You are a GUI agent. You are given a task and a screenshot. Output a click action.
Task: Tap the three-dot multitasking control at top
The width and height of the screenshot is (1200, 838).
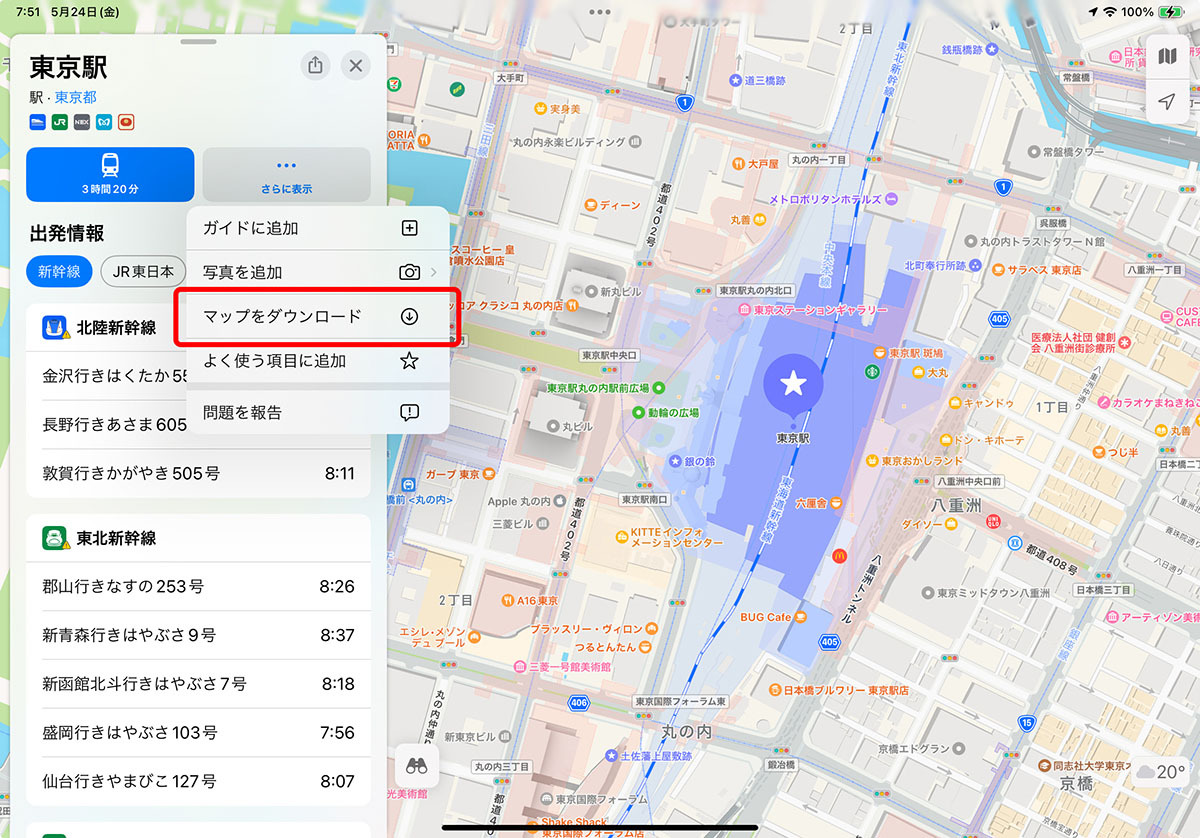[600, 12]
